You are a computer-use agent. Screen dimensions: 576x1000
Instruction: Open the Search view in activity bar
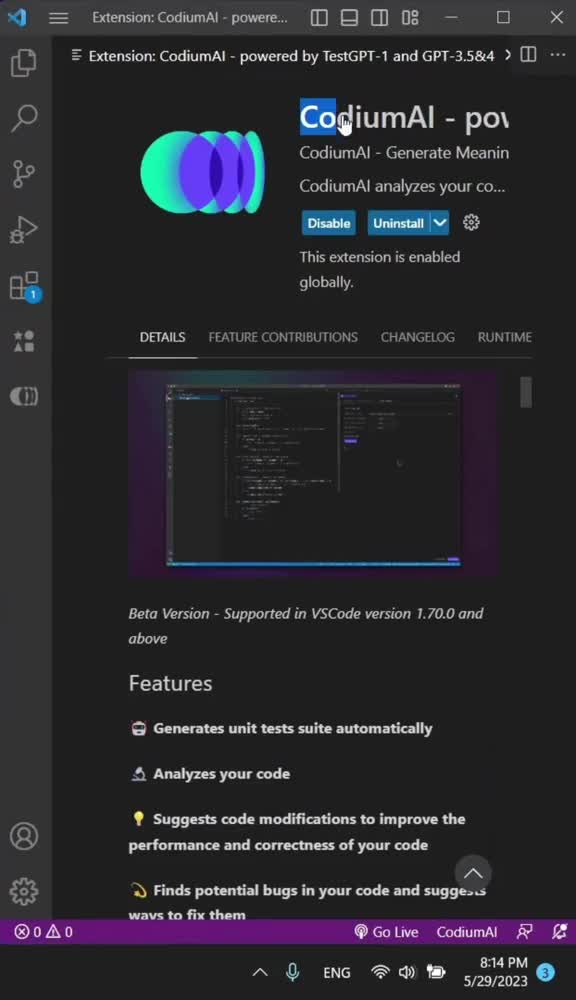[x=24, y=118]
